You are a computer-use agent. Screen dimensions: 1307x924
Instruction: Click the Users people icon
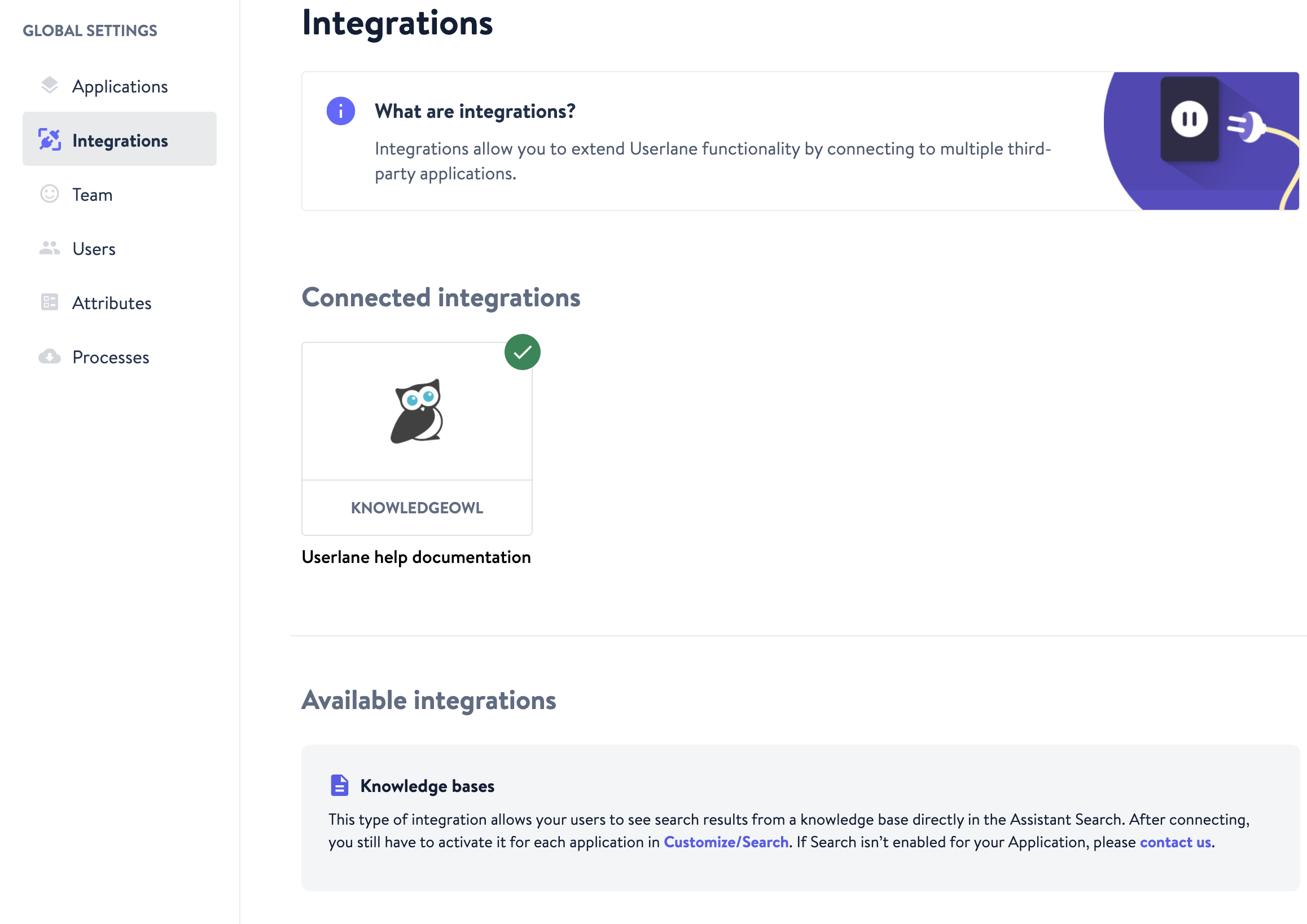(x=50, y=248)
